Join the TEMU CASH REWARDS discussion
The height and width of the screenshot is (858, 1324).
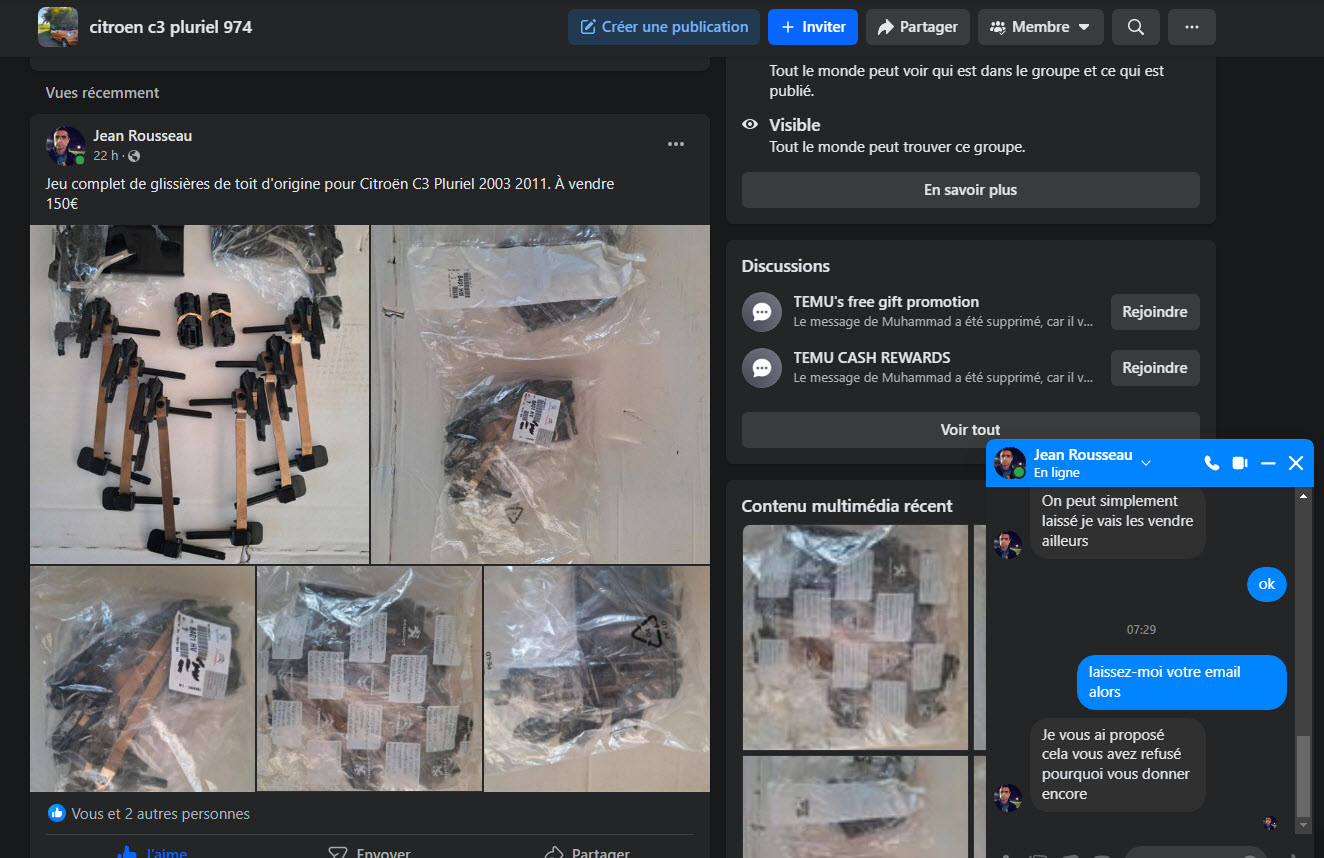(x=1154, y=368)
